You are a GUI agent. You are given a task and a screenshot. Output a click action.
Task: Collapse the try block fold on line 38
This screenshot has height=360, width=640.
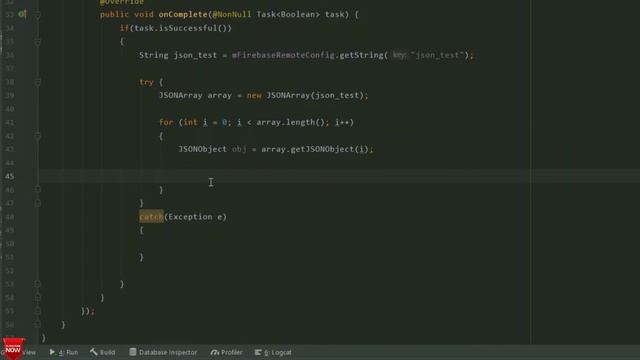point(37,82)
